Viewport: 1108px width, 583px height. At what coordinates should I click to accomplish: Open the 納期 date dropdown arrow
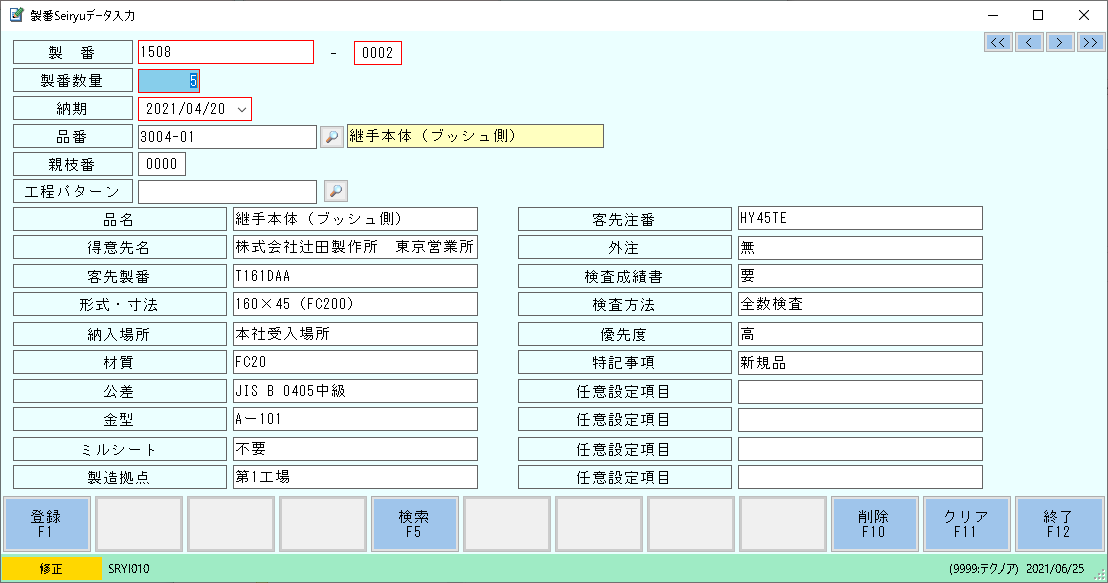pyautogui.click(x=242, y=109)
